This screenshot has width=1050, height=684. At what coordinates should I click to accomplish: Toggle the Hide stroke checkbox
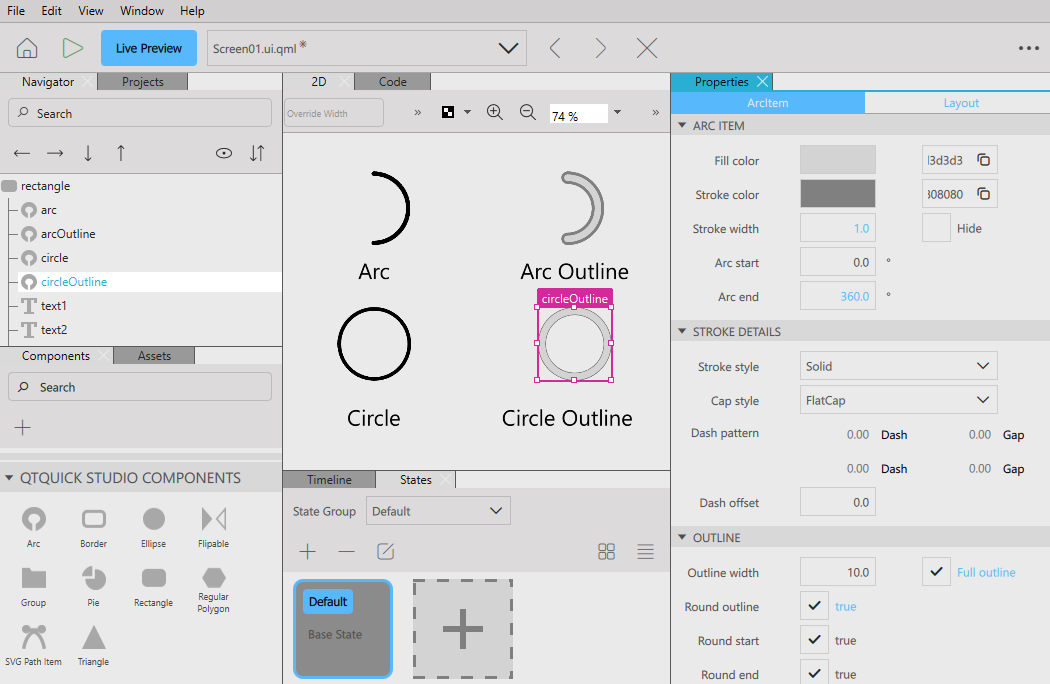[x=936, y=228]
